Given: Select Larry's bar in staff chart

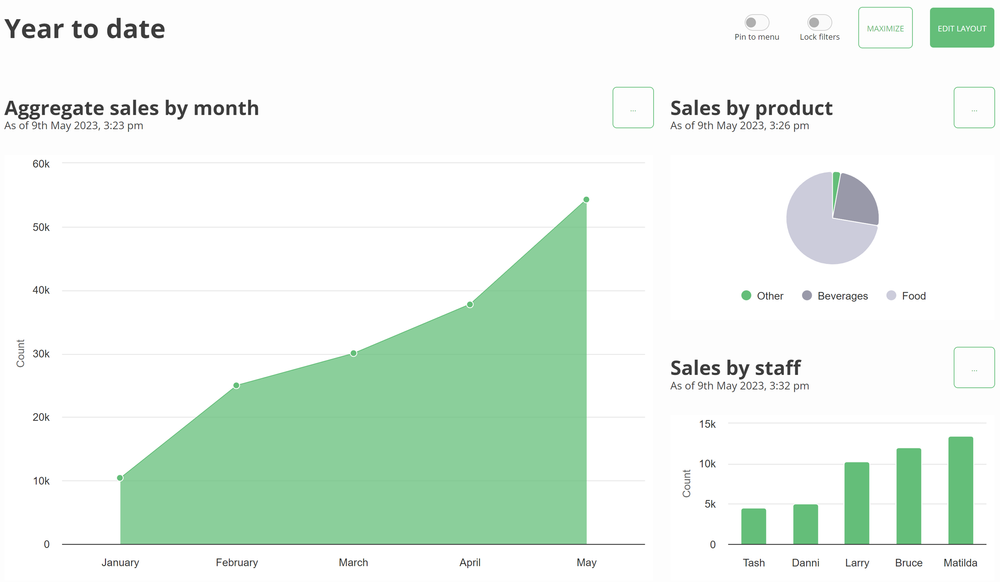Looking at the screenshot, I should pyautogui.click(x=857, y=504).
